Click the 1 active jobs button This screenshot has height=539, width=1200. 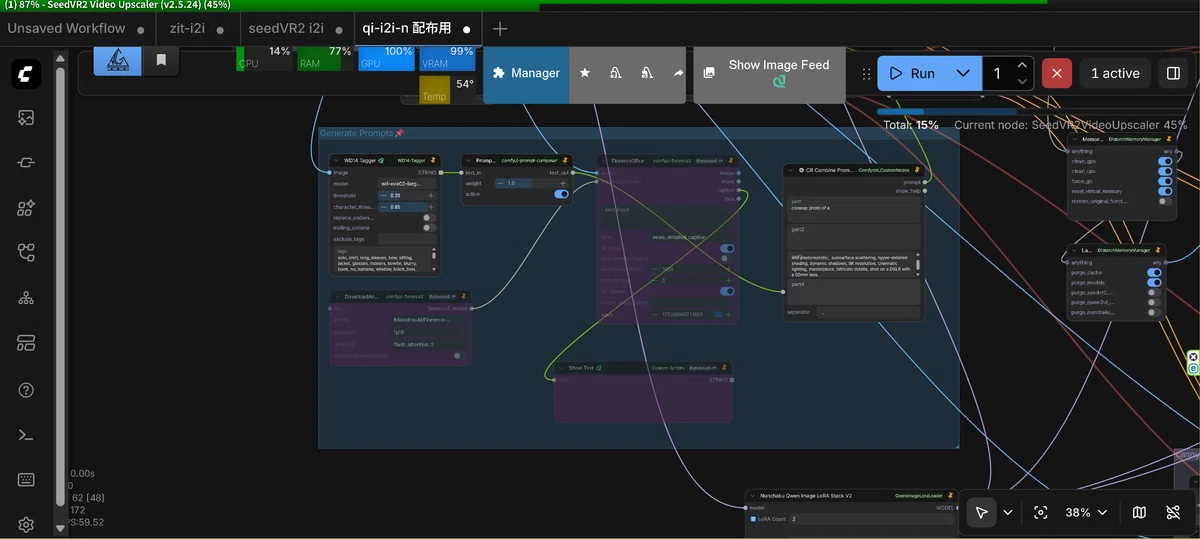(1114, 73)
